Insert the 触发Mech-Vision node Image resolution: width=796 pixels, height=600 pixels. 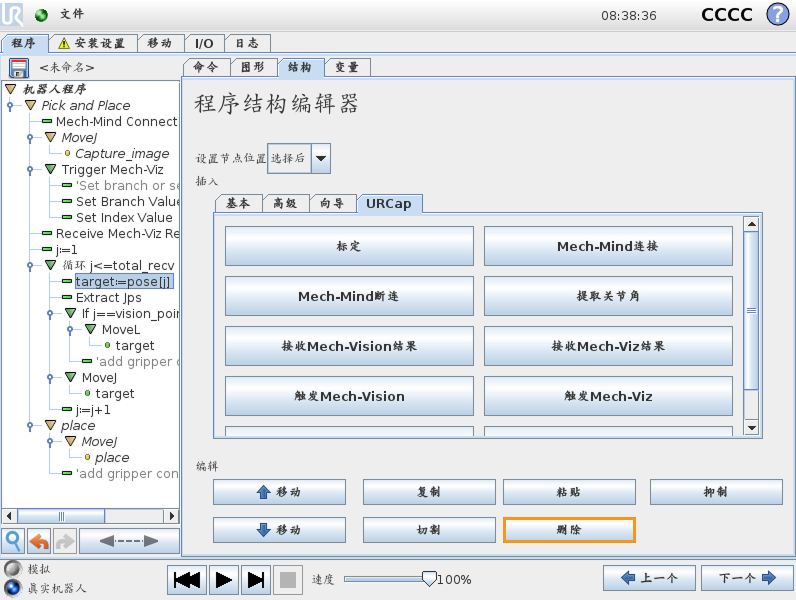click(x=348, y=396)
